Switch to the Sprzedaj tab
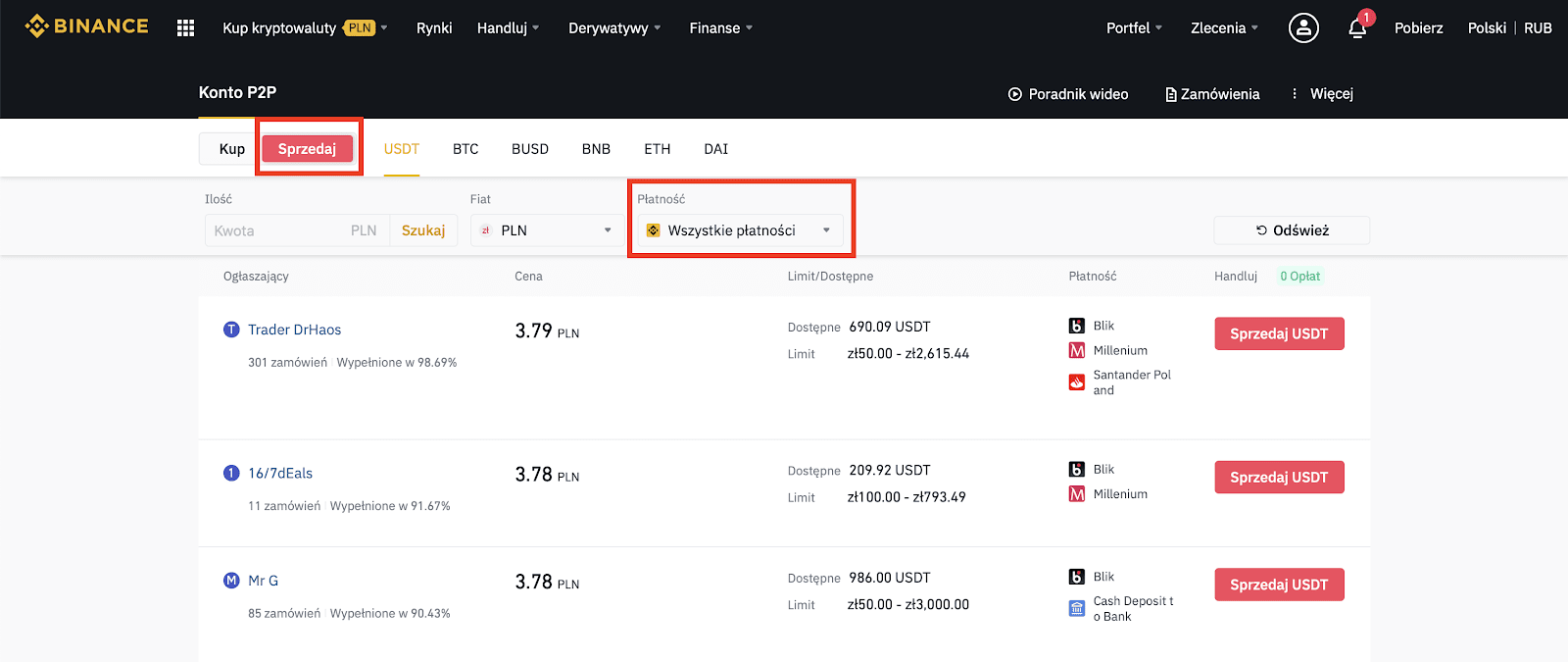 tap(307, 149)
